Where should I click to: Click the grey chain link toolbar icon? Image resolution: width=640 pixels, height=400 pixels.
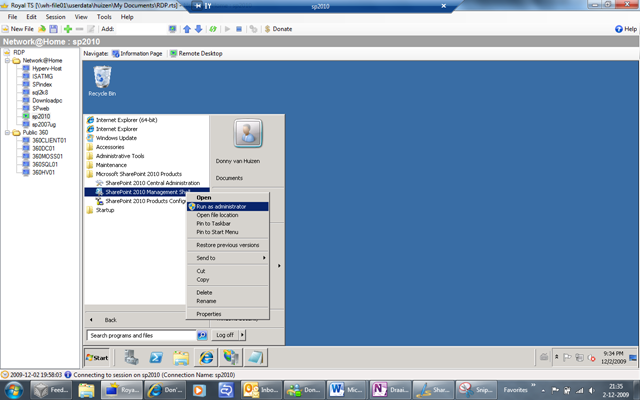(253, 29)
